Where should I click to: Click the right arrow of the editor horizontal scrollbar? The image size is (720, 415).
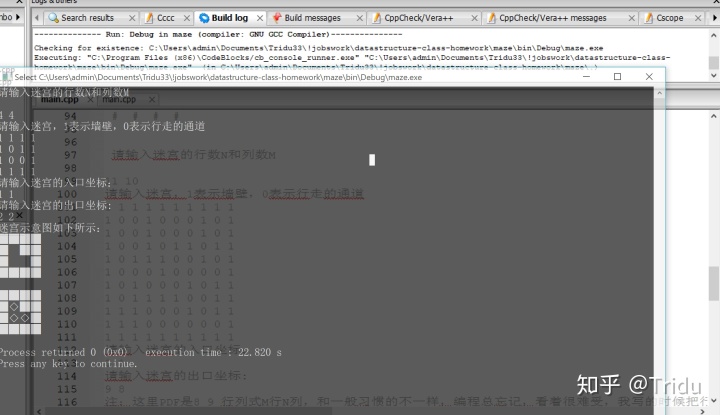703,411
